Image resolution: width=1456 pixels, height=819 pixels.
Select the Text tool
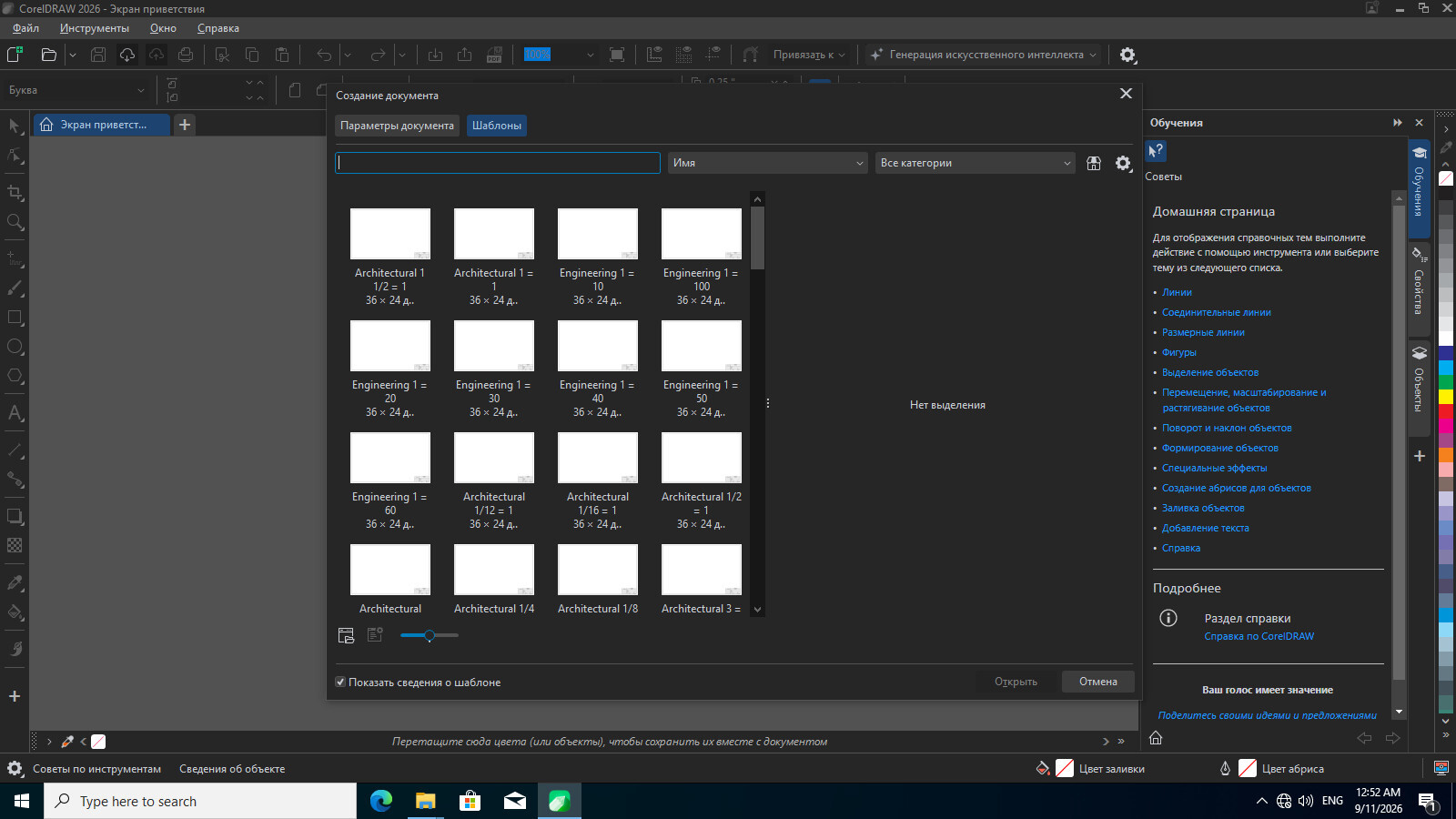tap(15, 413)
